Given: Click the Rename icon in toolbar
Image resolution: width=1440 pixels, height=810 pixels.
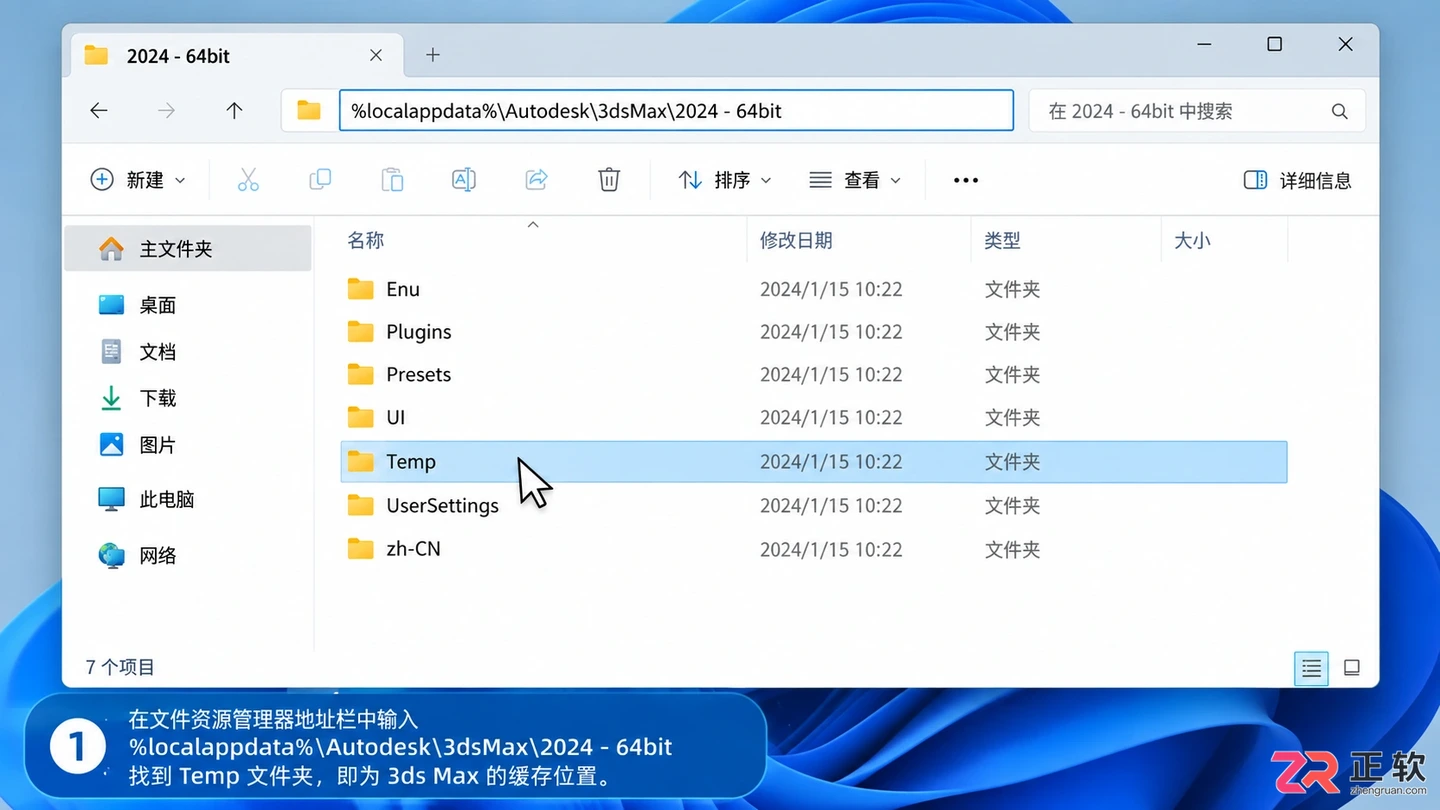Looking at the screenshot, I should (464, 180).
